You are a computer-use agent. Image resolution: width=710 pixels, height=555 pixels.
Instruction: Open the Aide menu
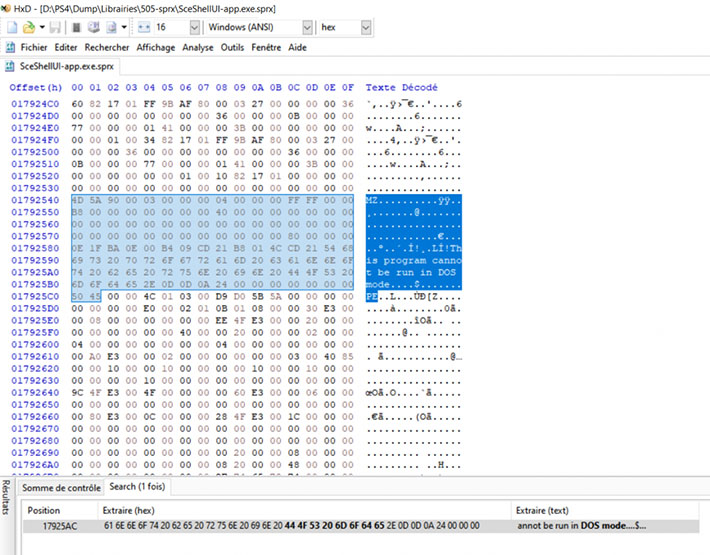(297, 47)
